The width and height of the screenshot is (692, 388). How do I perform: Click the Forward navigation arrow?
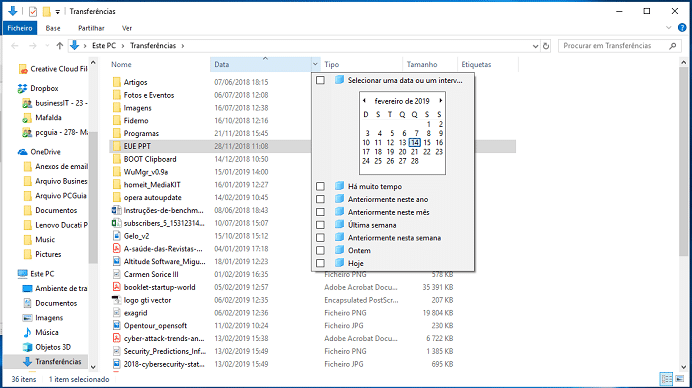pyautogui.click(x=33, y=46)
